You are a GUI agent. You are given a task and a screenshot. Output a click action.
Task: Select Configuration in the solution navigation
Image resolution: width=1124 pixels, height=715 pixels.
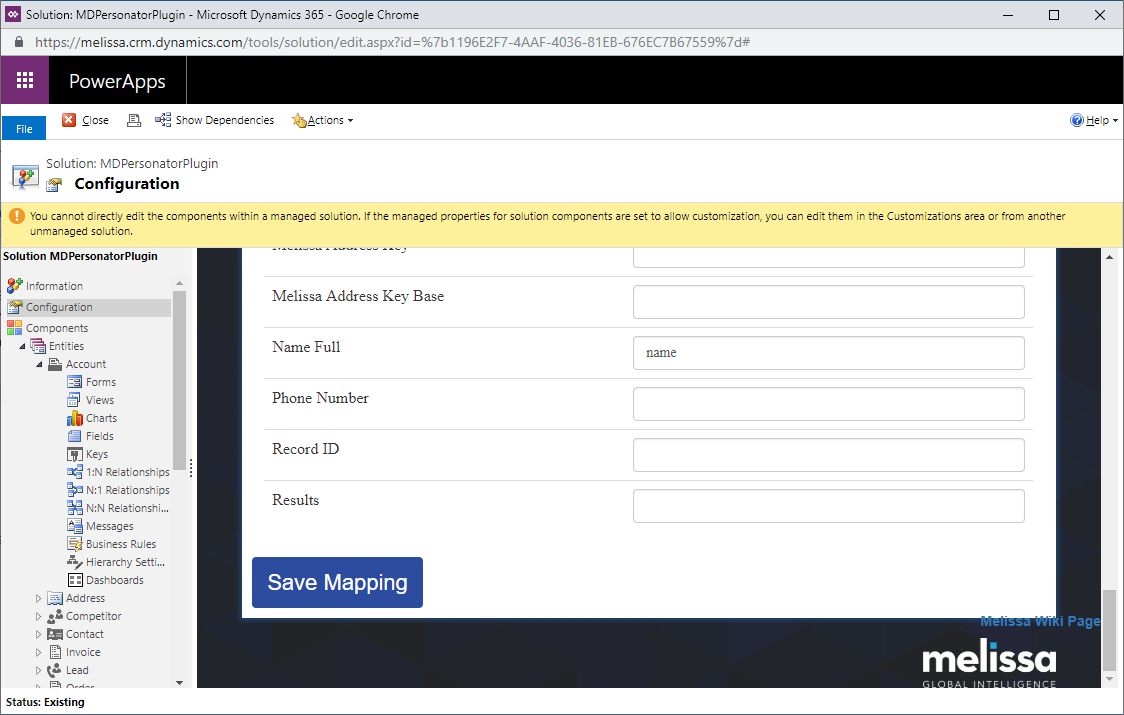pyautogui.click(x=59, y=307)
